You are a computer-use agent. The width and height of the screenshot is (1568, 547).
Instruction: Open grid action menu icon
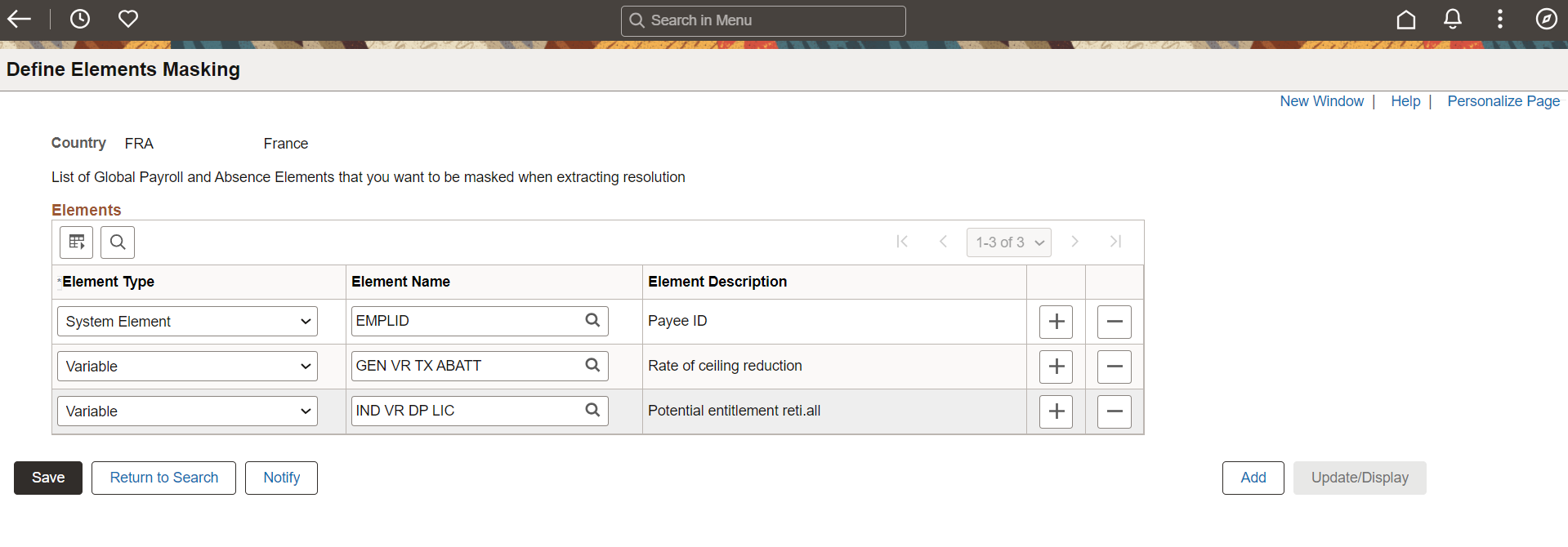point(77,242)
